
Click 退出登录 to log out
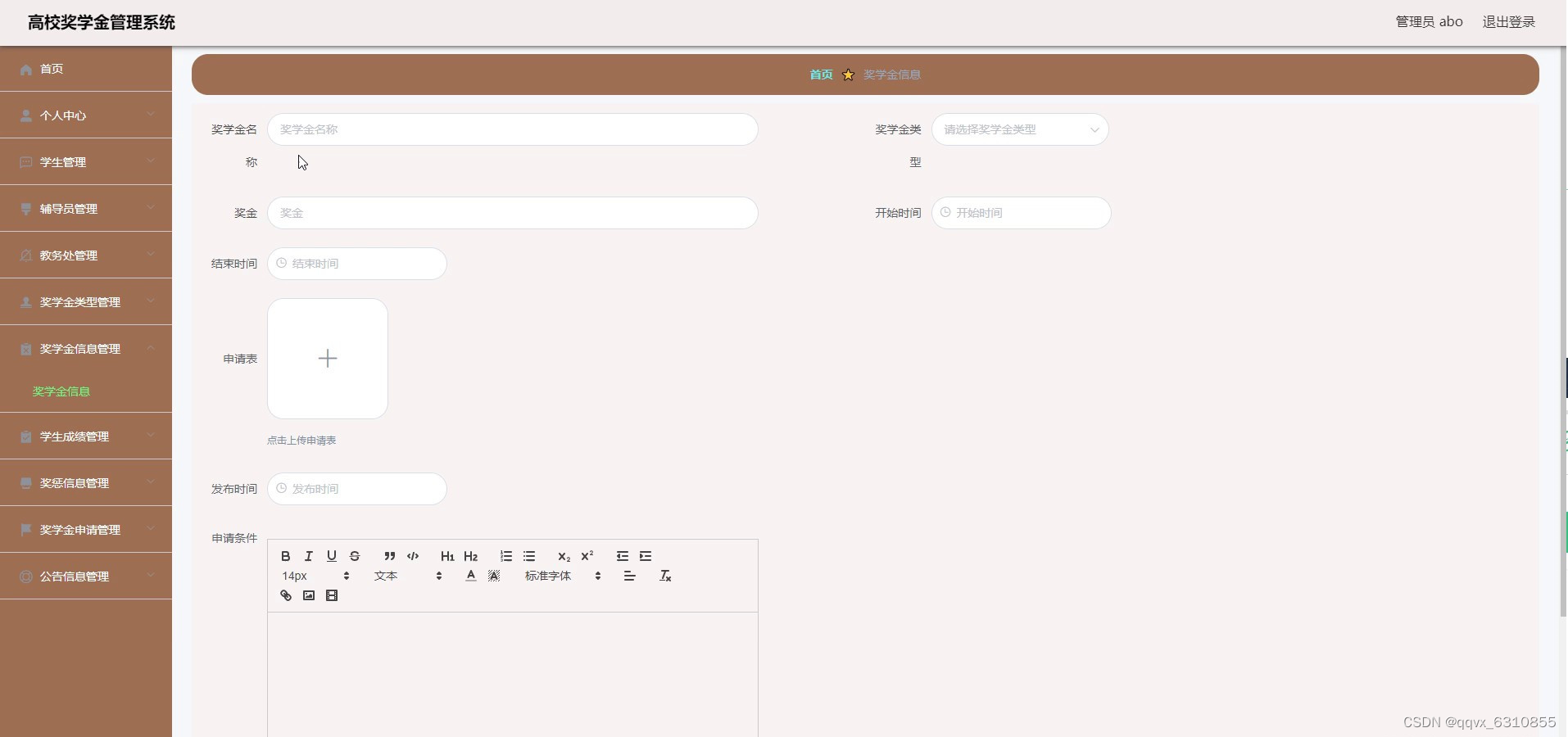[1509, 22]
